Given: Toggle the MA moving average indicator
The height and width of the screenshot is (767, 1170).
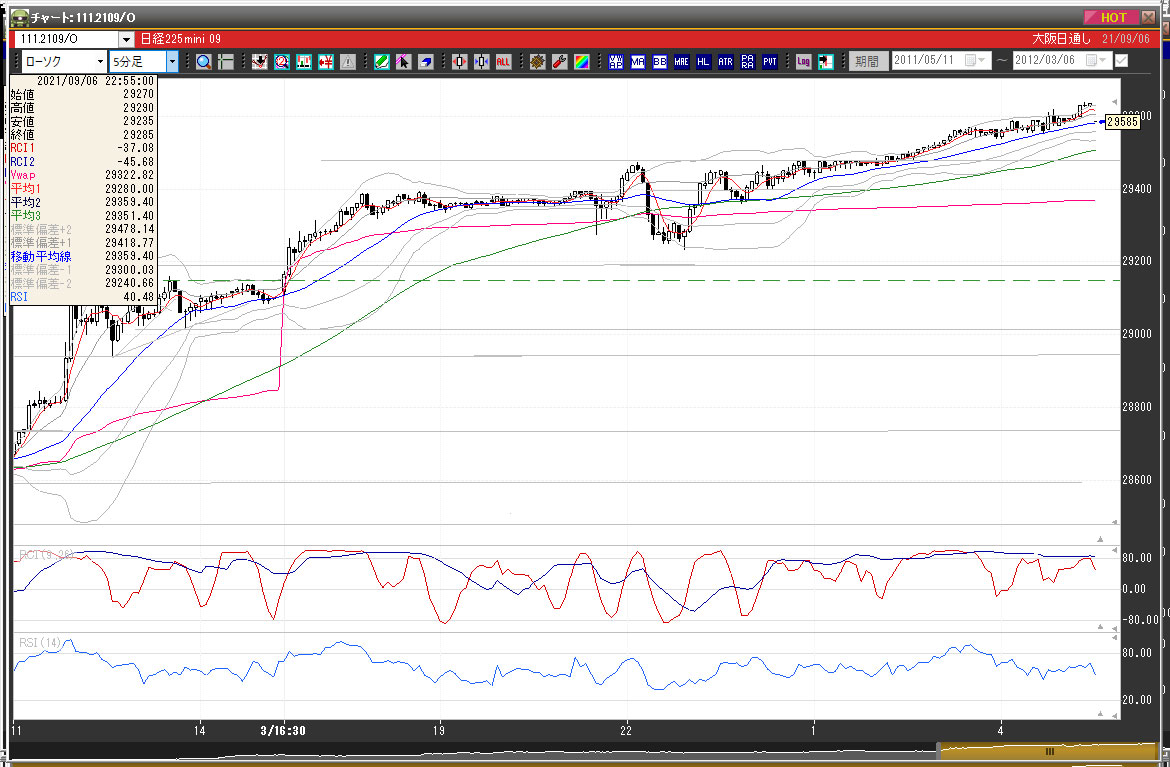Looking at the screenshot, I should [638, 62].
